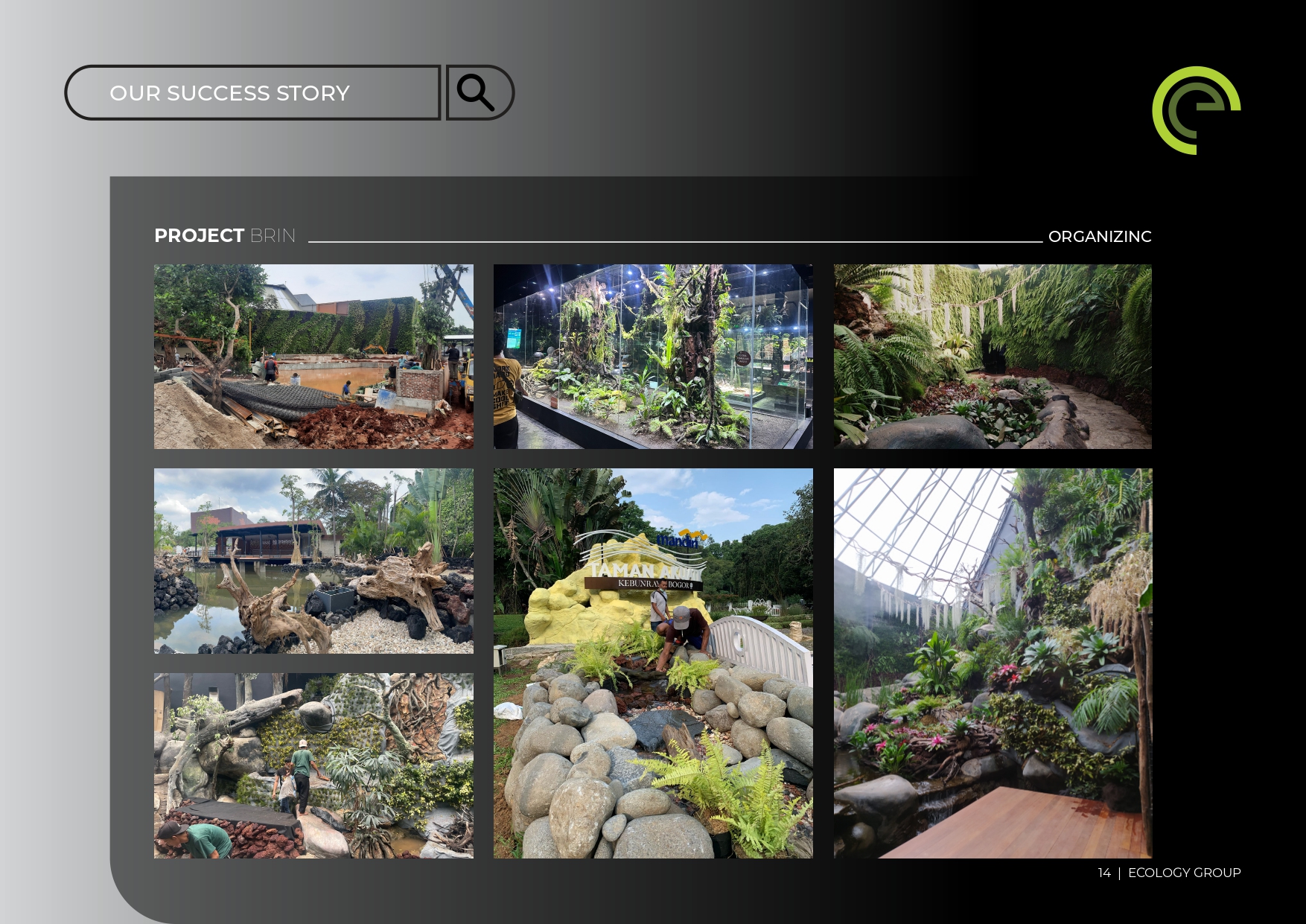
Task: Open the driftwood pond photo
Action: (x=313, y=561)
